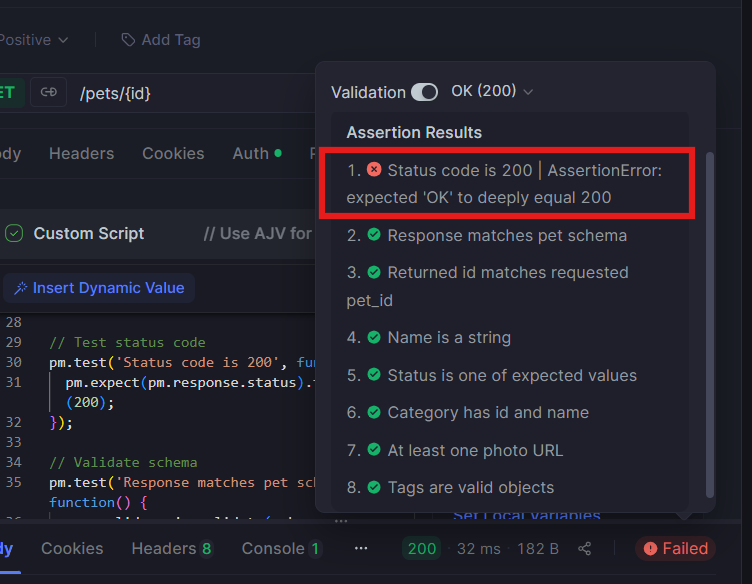752x584 pixels.
Task: Click the 182 B response size
Action: 538,549
